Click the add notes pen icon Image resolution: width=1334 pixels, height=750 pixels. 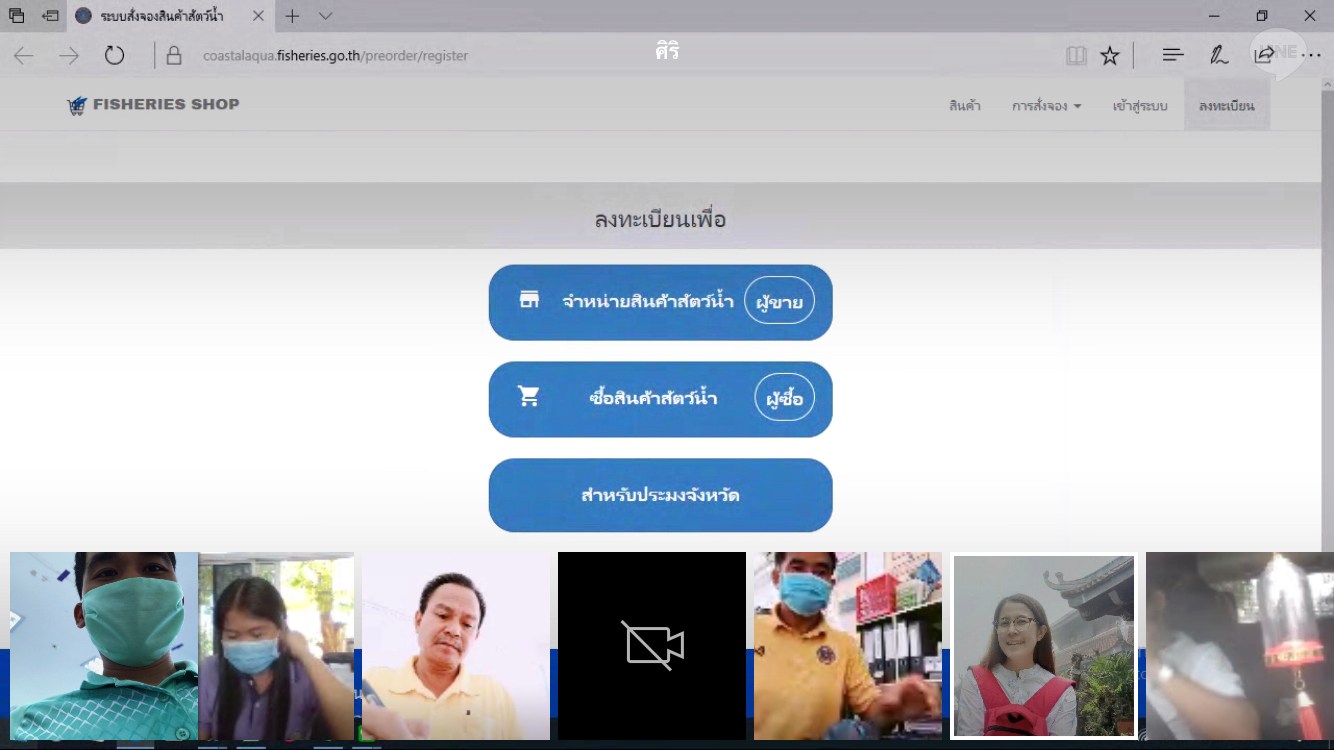click(x=1219, y=56)
